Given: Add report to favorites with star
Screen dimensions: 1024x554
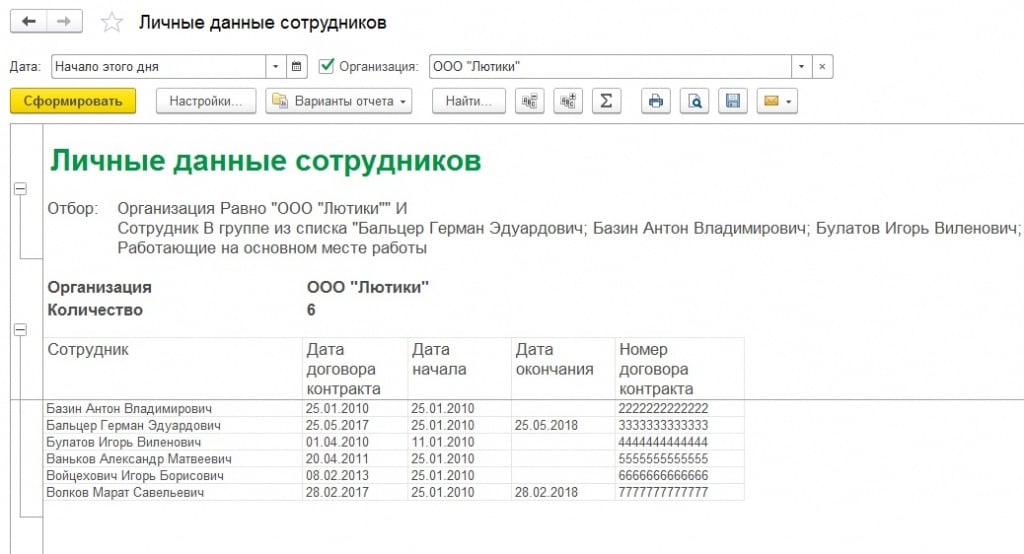Looking at the screenshot, I should click(x=113, y=22).
